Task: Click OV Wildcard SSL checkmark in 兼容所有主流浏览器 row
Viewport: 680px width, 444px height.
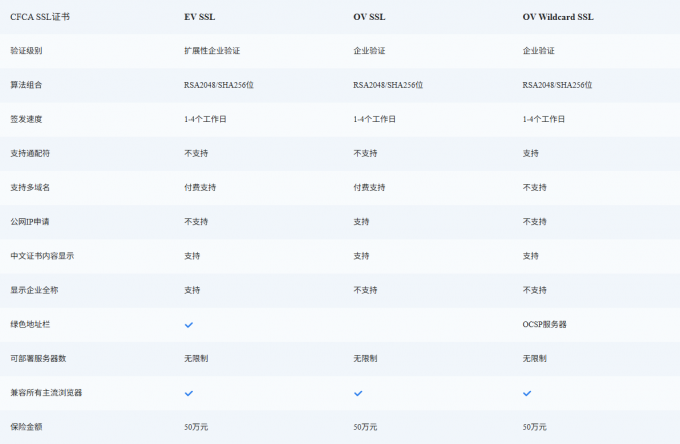Action: [527, 393]
